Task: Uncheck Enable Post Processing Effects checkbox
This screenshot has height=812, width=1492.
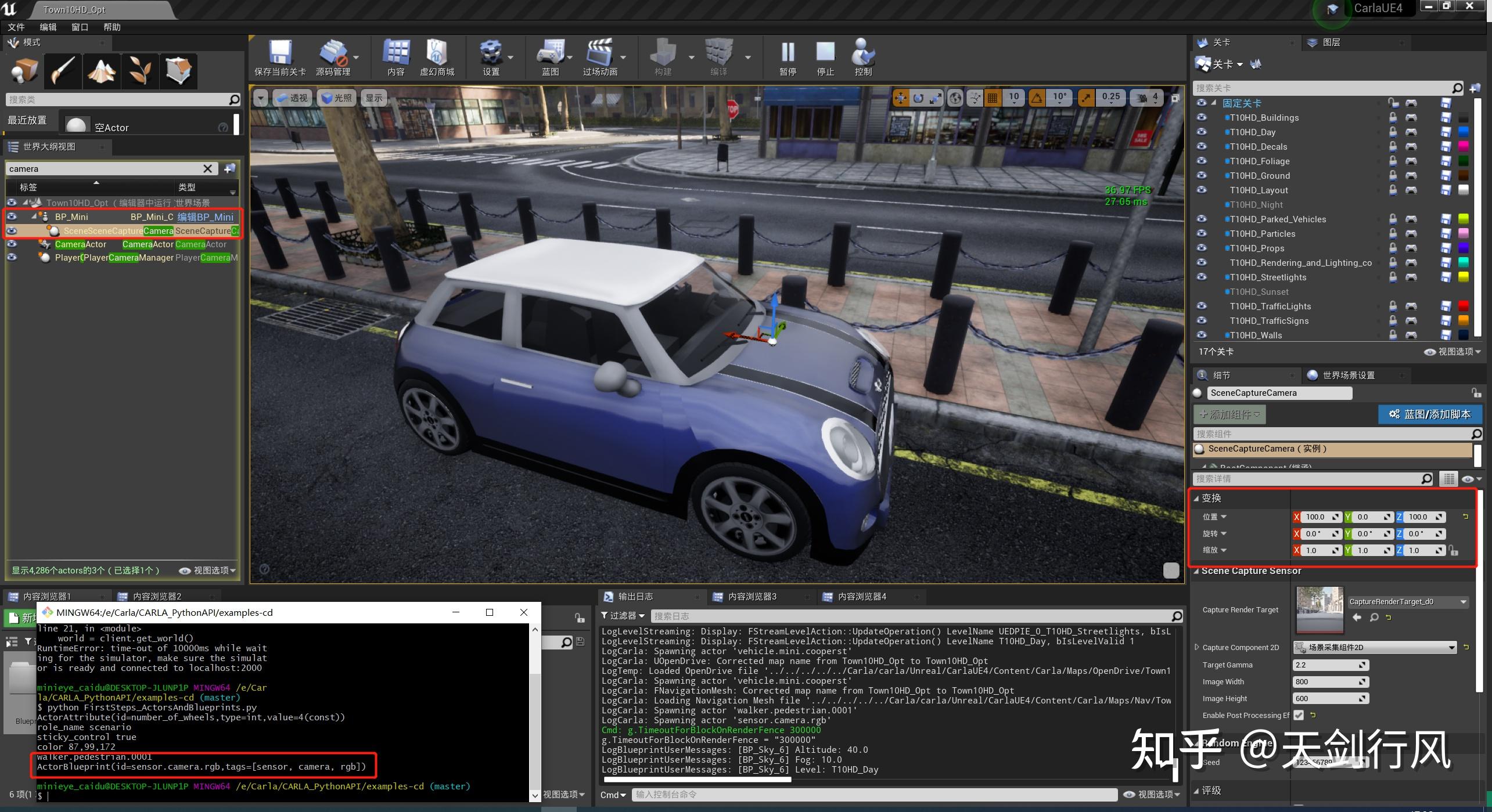Action: coord(1299,716)
